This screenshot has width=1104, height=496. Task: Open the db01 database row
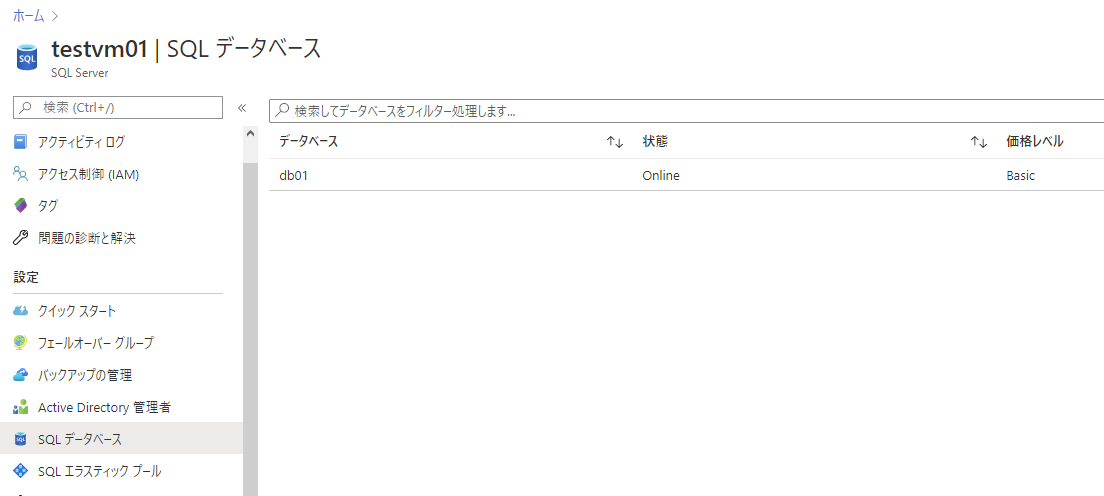pyautogui.click(x=686, y=175)
